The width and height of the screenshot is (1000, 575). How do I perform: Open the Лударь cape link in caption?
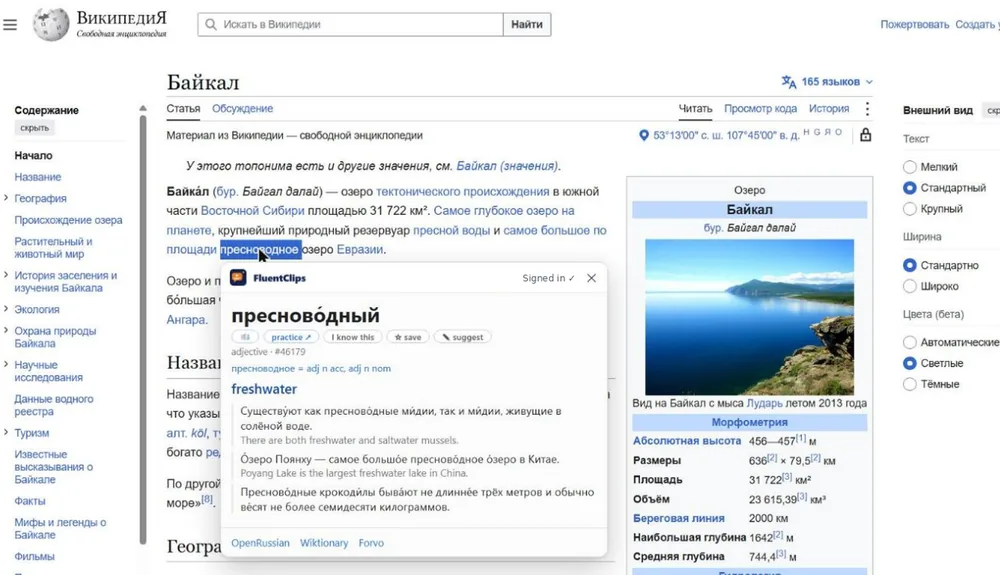coord(764,403)
